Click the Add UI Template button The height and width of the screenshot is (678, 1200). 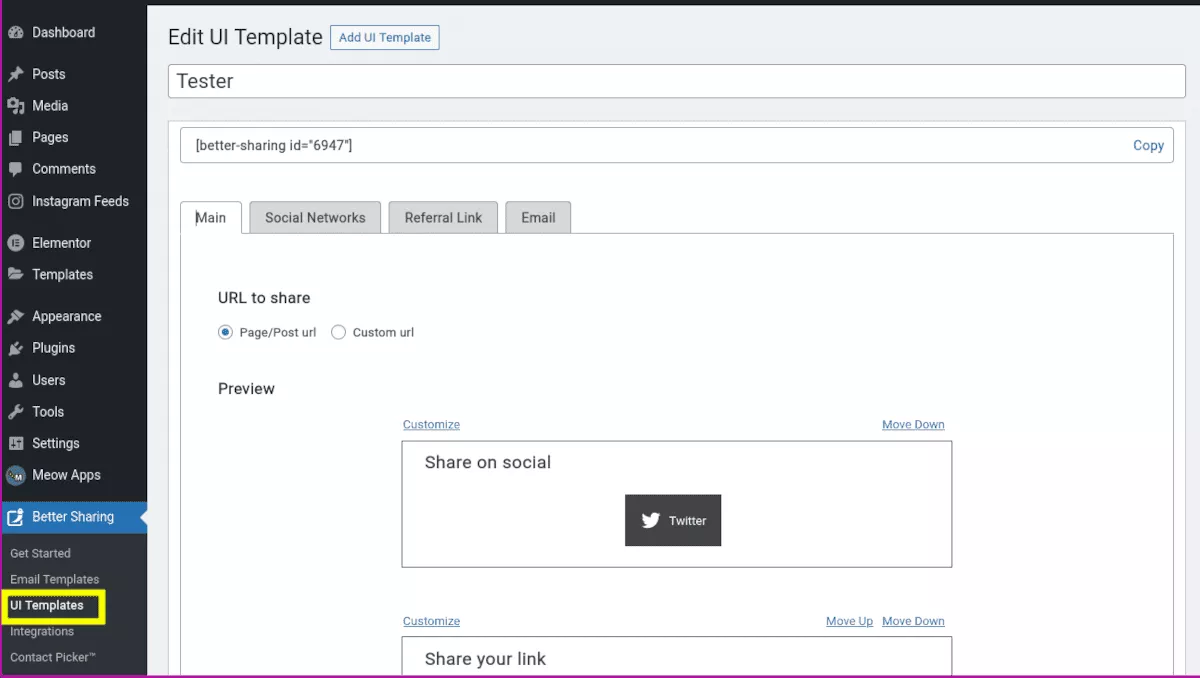pyautogui.click(x=385, y=38)
